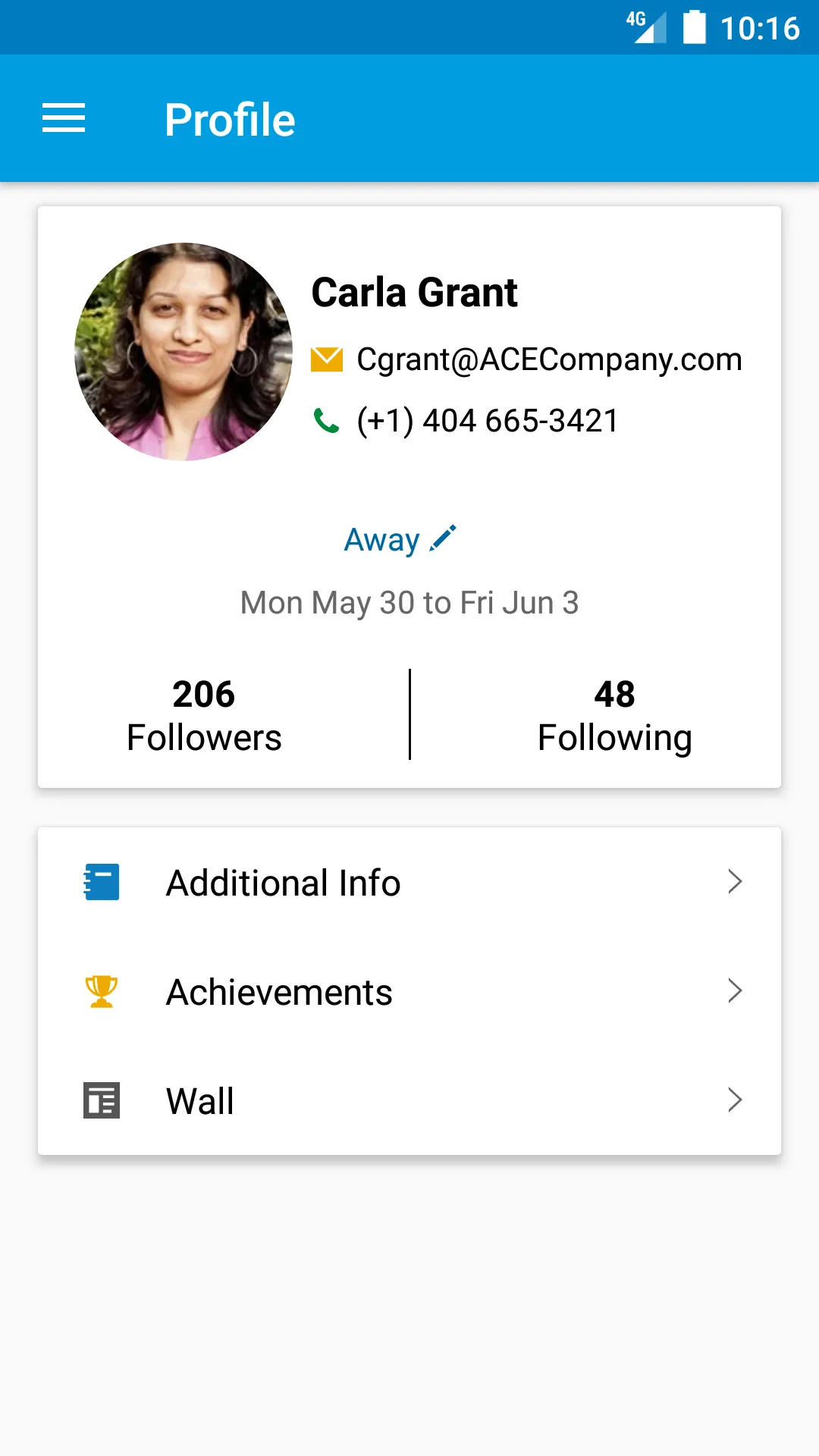
Task: Select the Achievements list item
Action: (x=409, y=992)
